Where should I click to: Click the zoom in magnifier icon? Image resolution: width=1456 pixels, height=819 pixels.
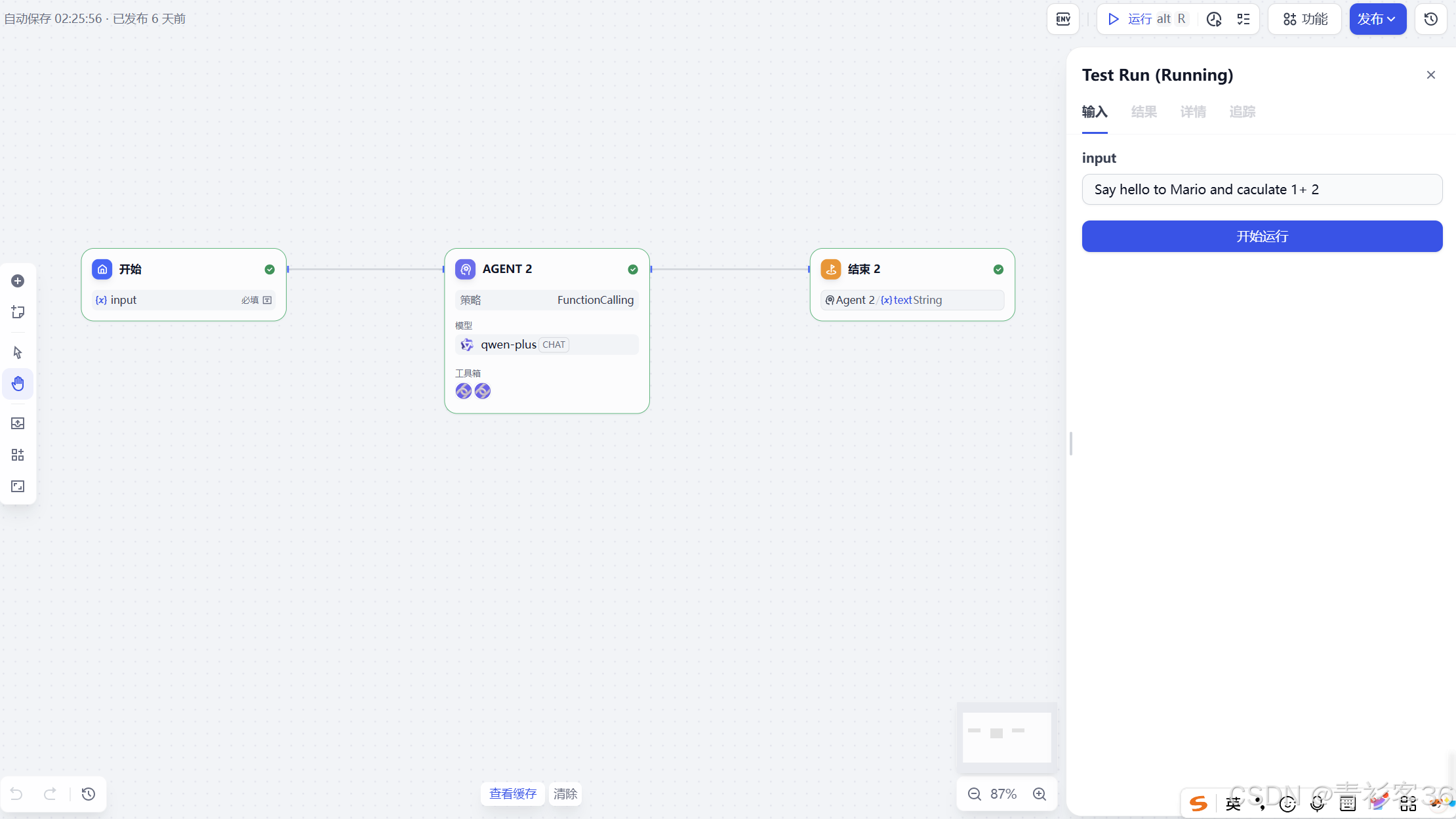coord(1040,794)
